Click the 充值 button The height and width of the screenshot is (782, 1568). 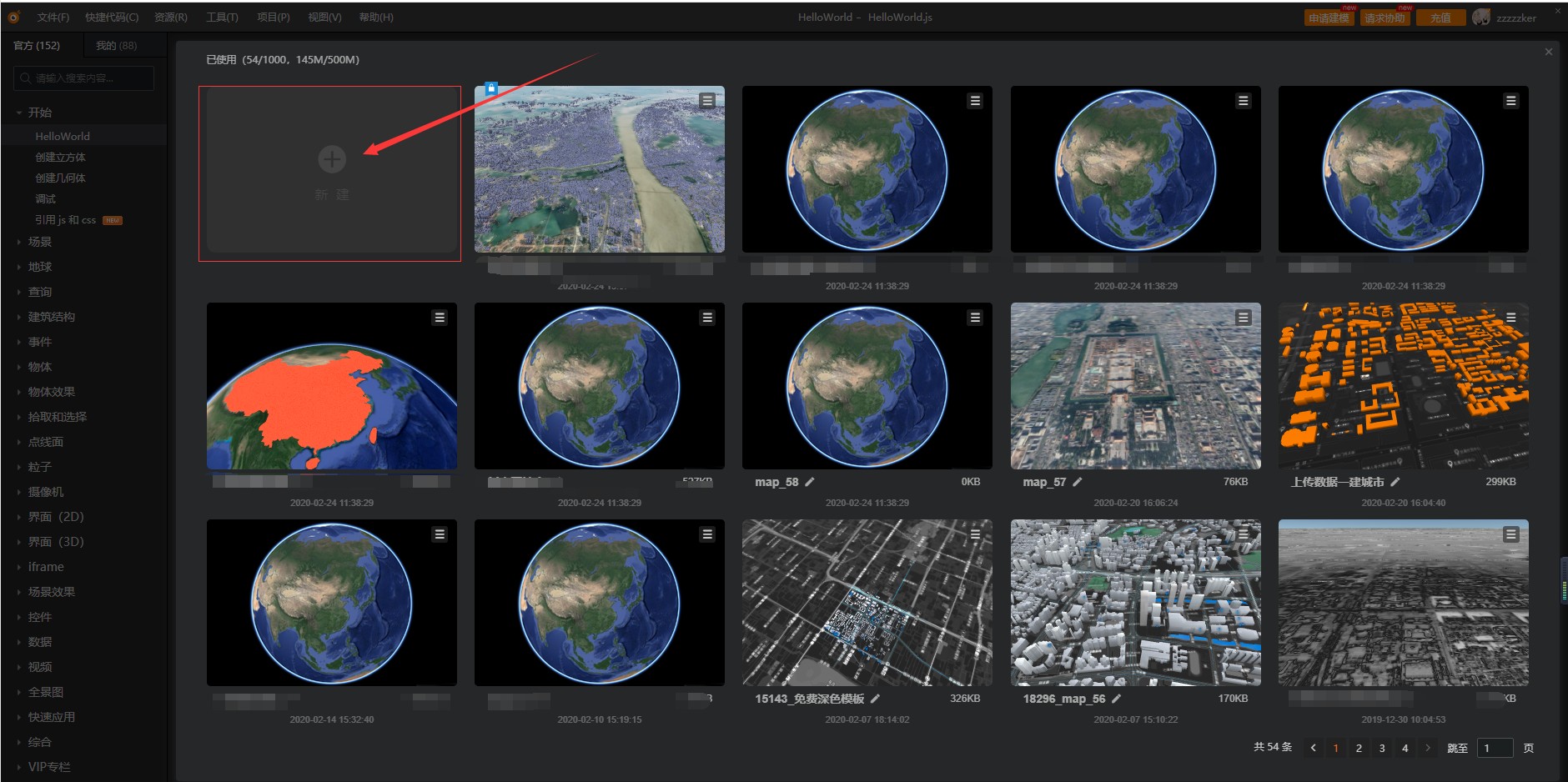1440,18
